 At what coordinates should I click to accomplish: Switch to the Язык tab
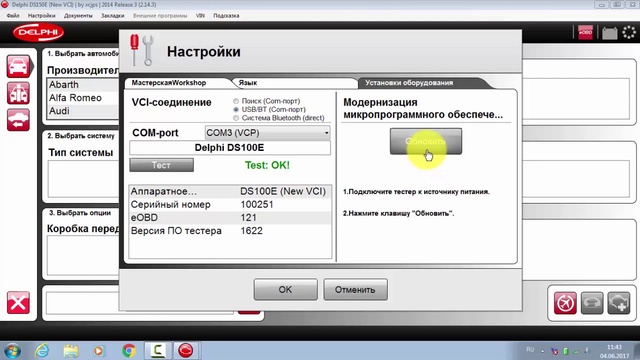[x=294, y=83]
